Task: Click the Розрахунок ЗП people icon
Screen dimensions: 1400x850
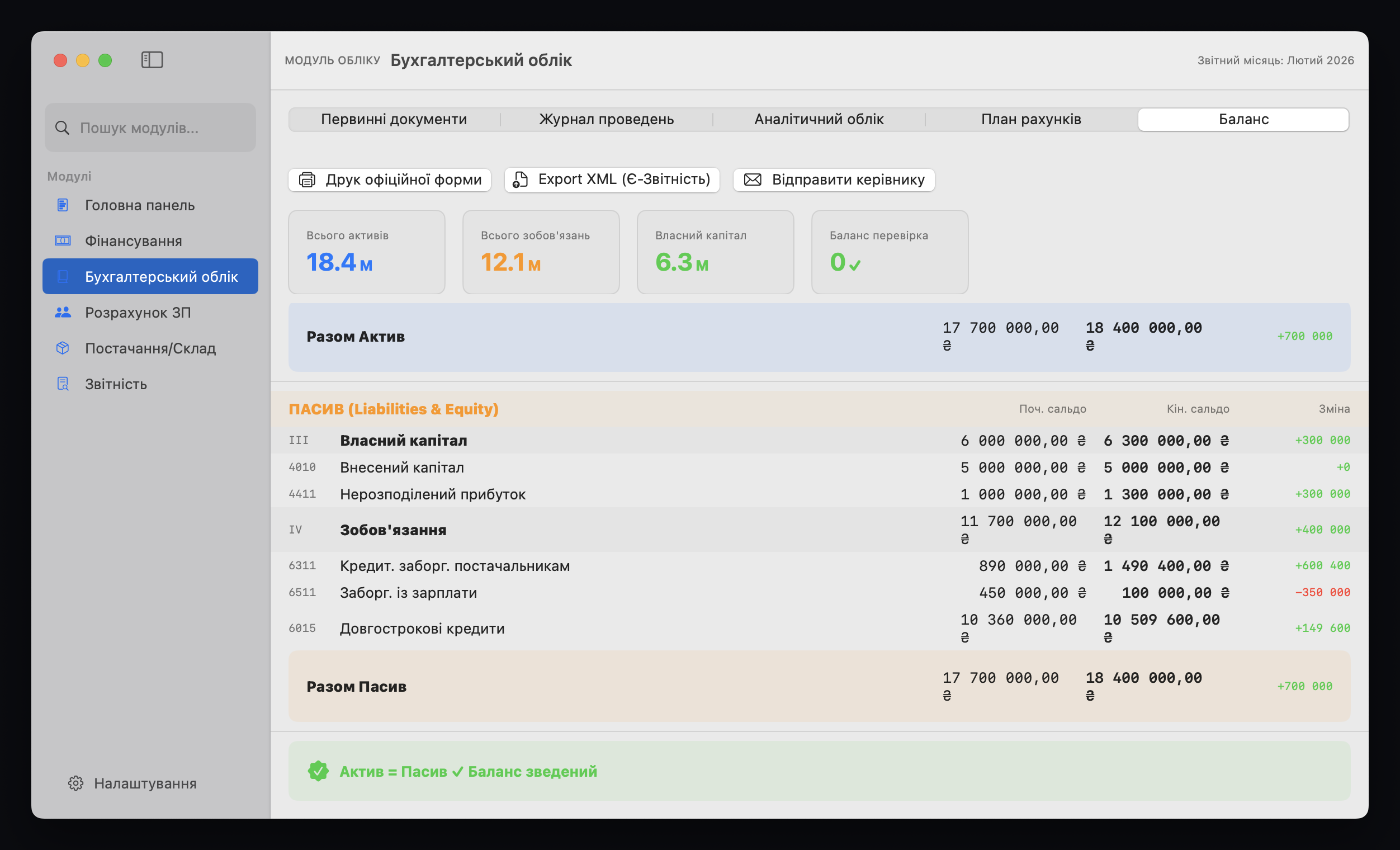Action: click(x=63, y=313)
